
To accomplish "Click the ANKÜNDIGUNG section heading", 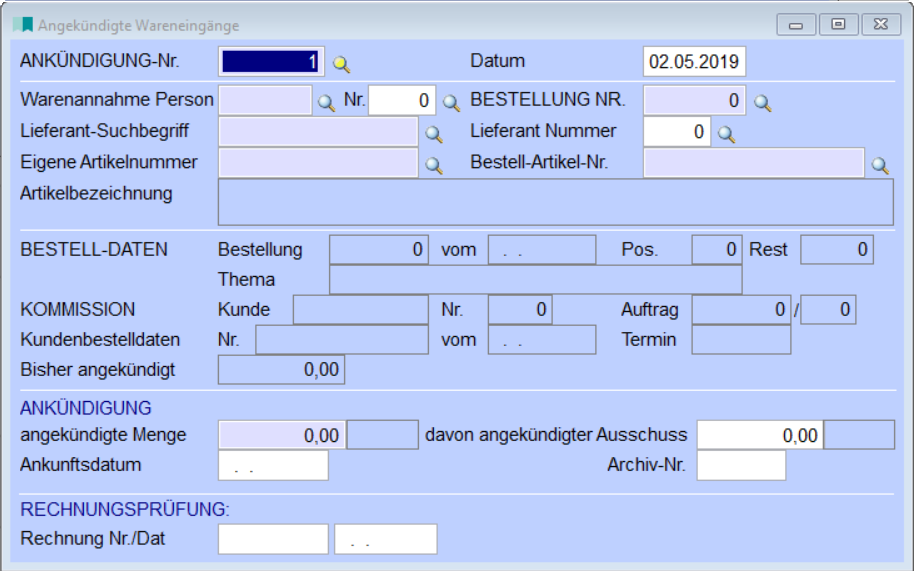I will pyautogui.click(x=86, y=408).
